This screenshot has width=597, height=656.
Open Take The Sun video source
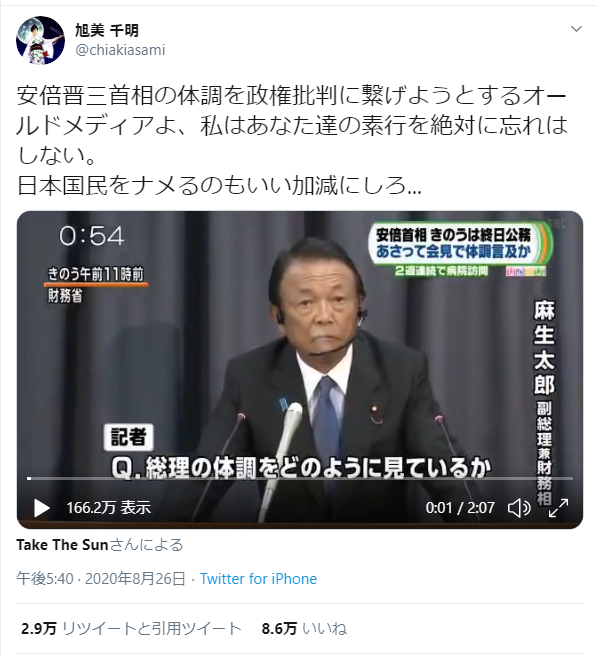pyautogui.click(x=62, y=545)
